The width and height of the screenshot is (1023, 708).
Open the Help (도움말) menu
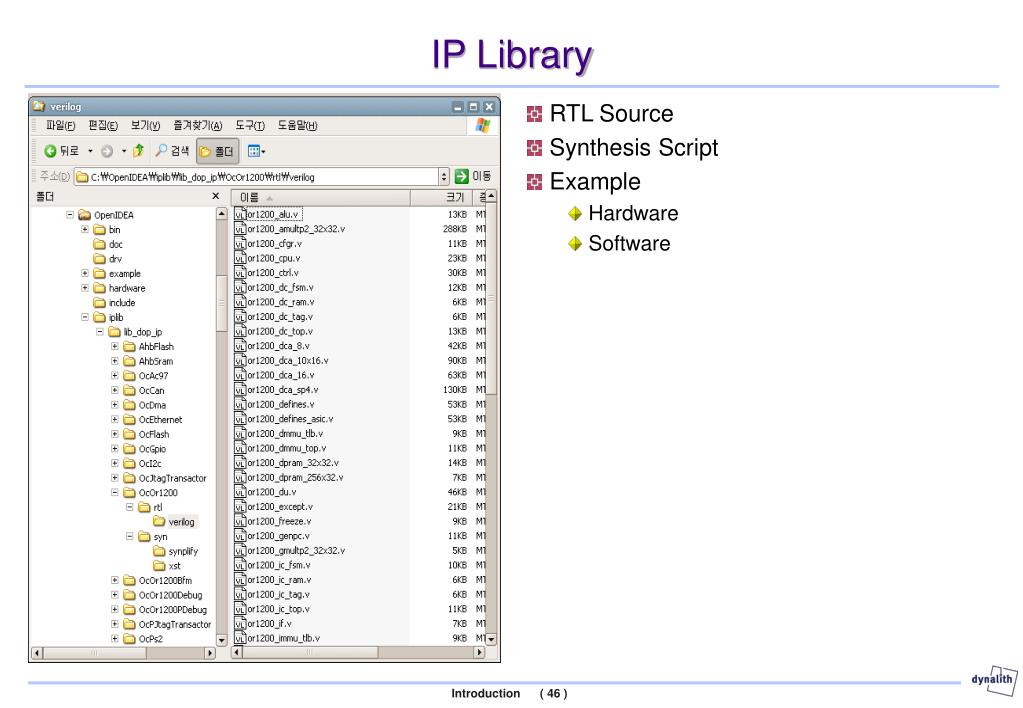click(298, 125)
